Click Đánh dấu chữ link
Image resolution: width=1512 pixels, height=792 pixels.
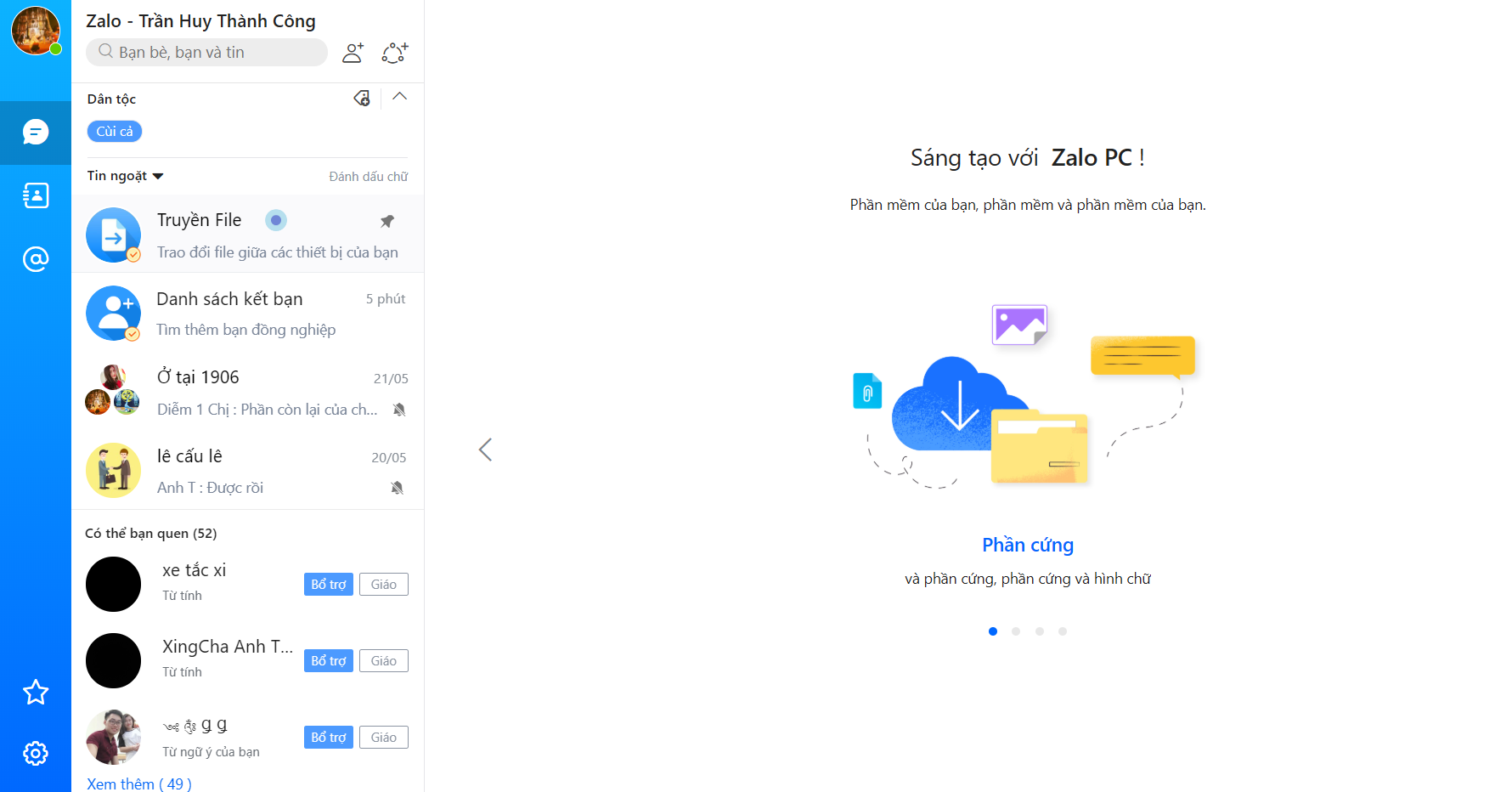(x=369, y=177)
